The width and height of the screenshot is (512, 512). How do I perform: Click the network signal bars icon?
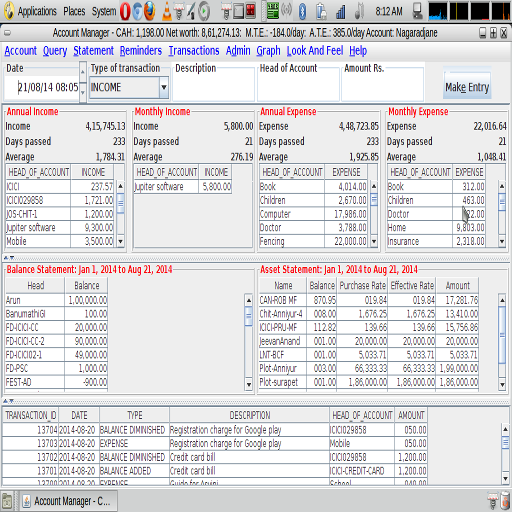pos(341,12)
